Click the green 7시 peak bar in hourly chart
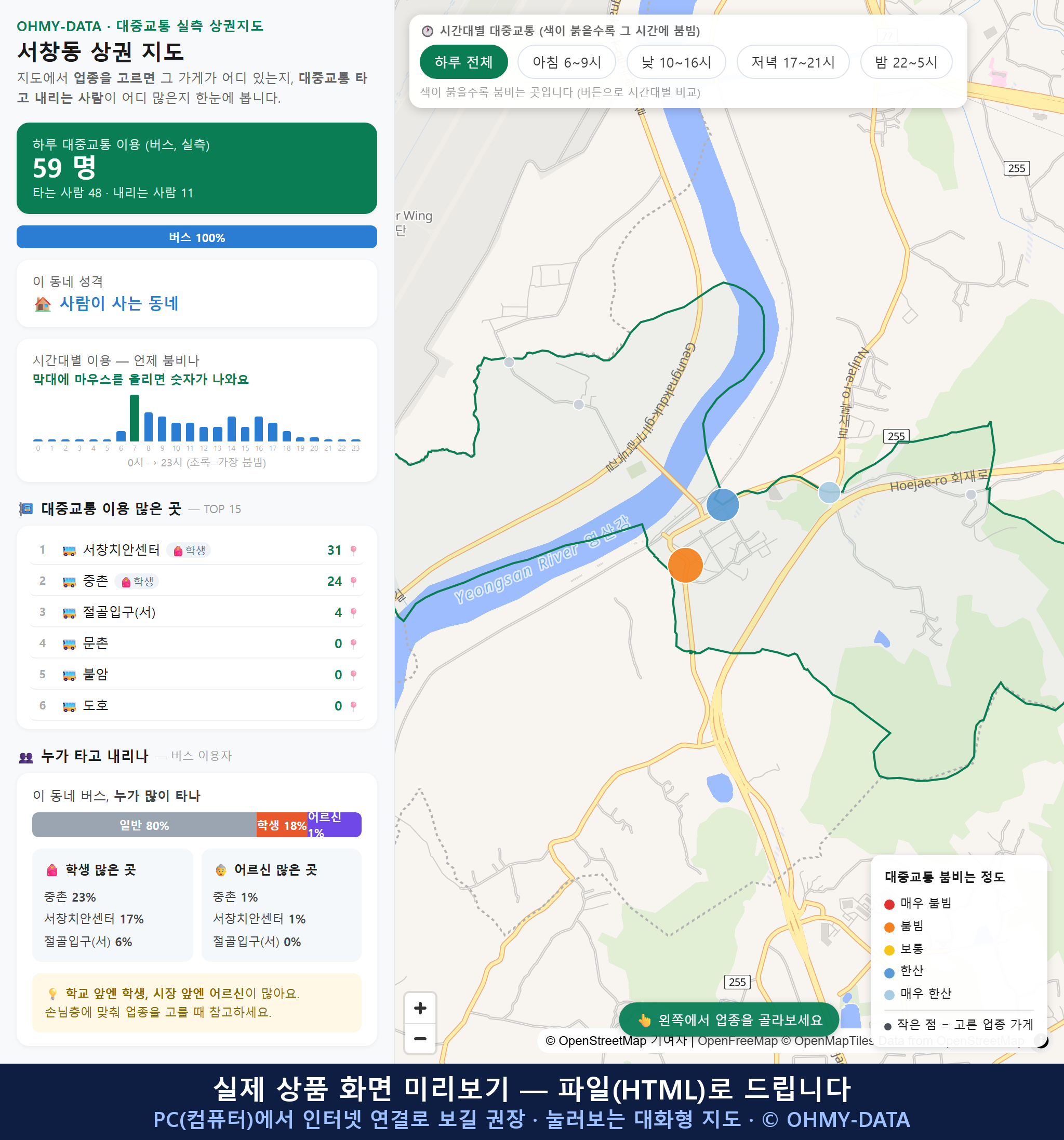The height and width of the screenshot is (1140, 1064). point(134,418)
